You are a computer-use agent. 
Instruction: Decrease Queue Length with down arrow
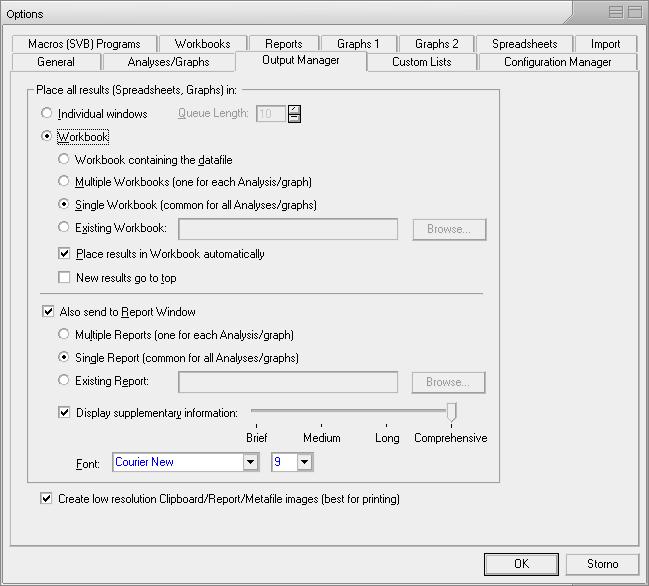[x=294, y=118]
